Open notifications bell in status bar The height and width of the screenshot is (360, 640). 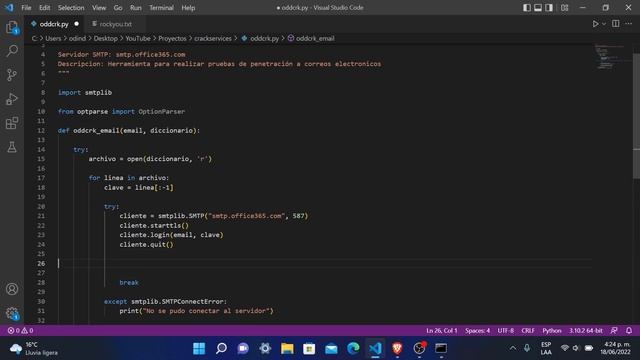coord(629,331)
